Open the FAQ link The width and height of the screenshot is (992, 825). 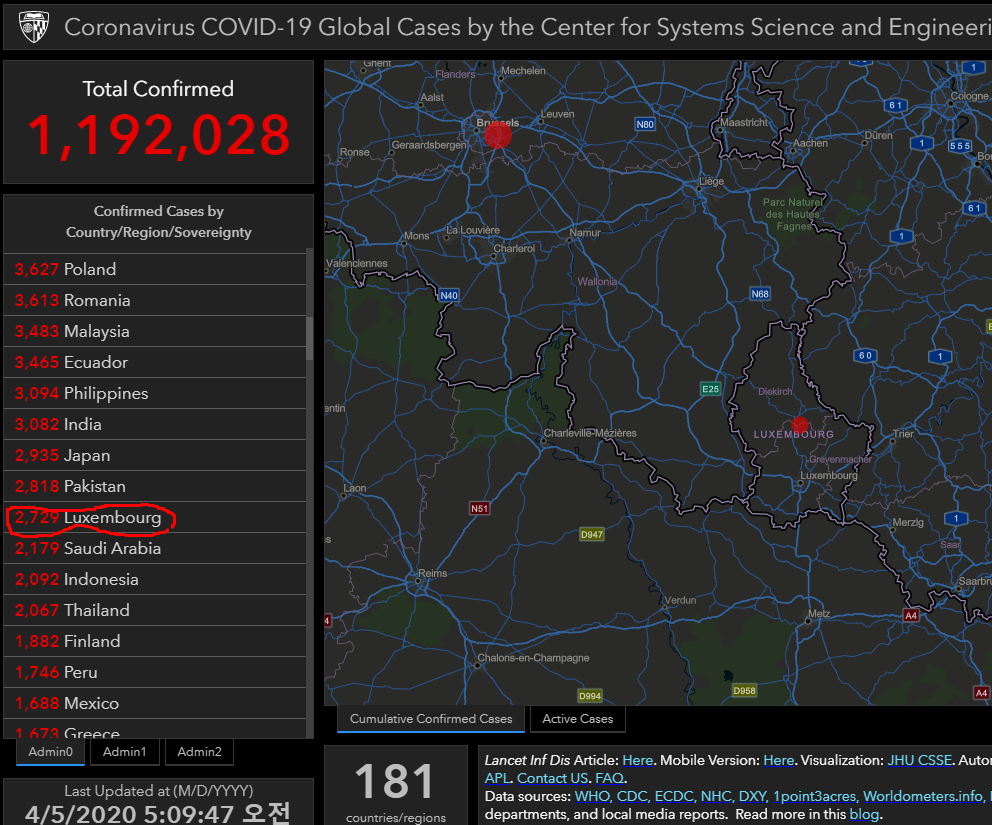609,778
